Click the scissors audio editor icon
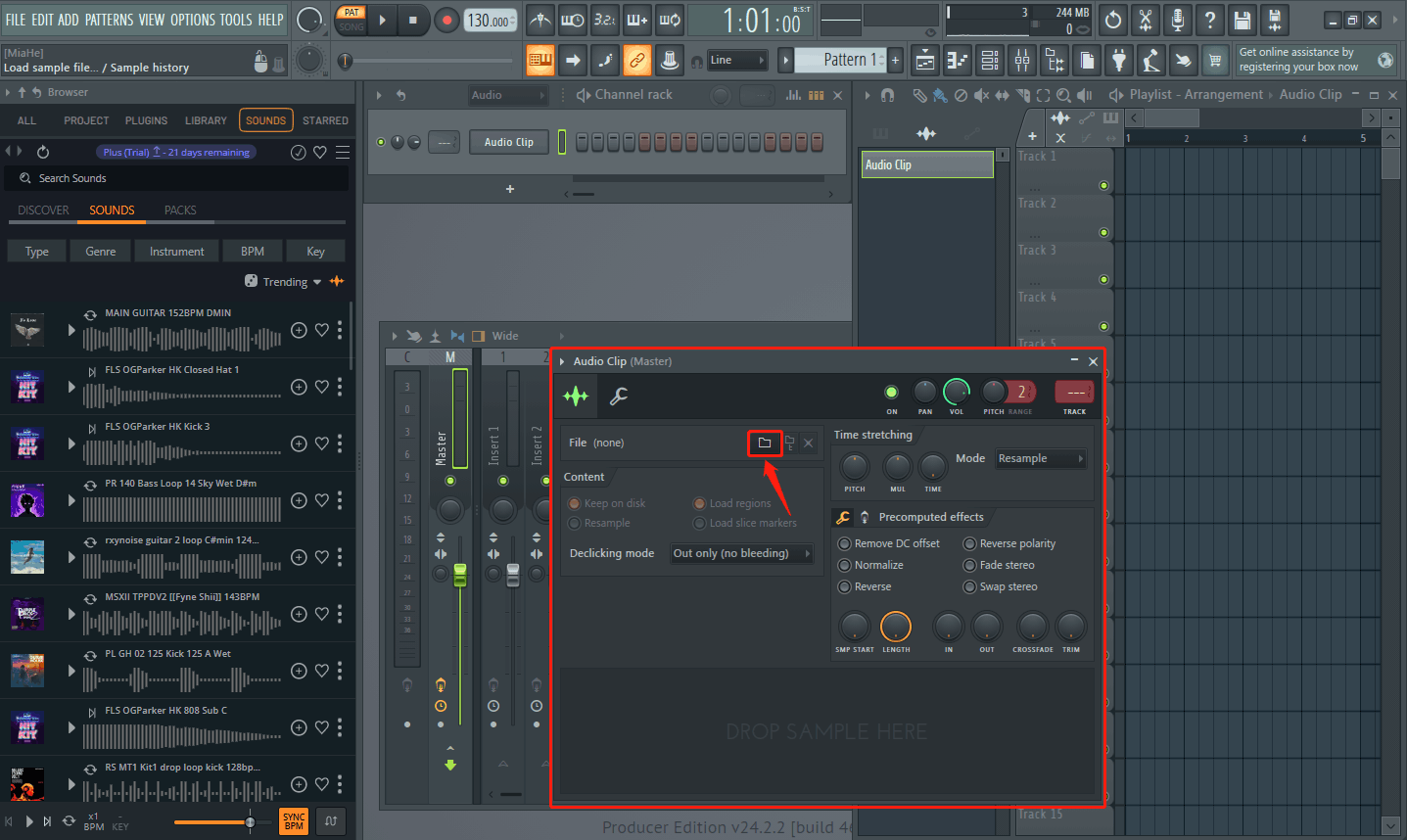The height and width of the screenshot is (840, 1407). point(1146,20)
